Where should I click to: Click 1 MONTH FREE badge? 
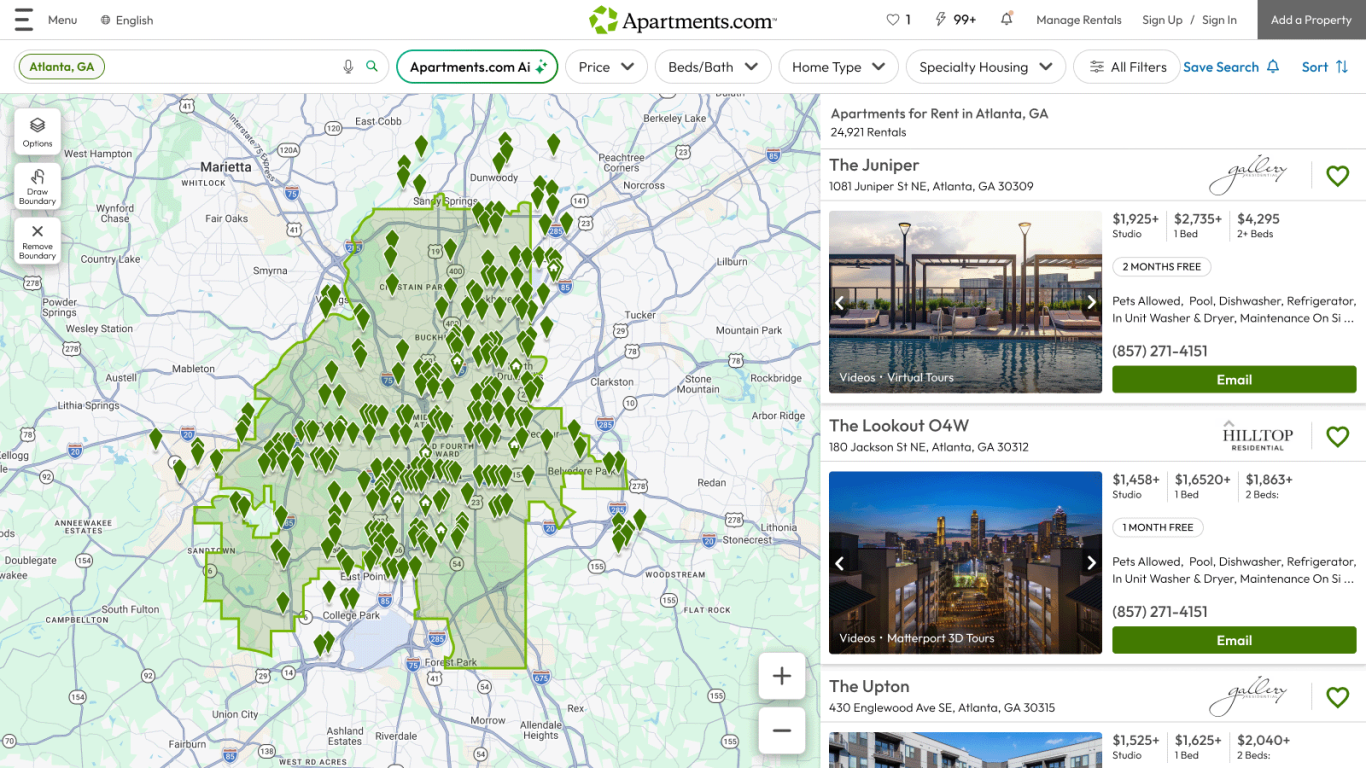click(1158, 527)
